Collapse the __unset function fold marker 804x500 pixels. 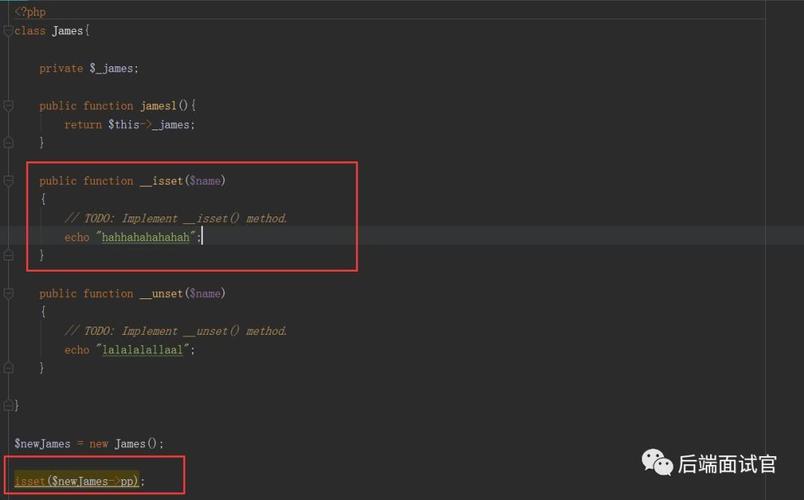pyautogui.click(x=8, y=293)
